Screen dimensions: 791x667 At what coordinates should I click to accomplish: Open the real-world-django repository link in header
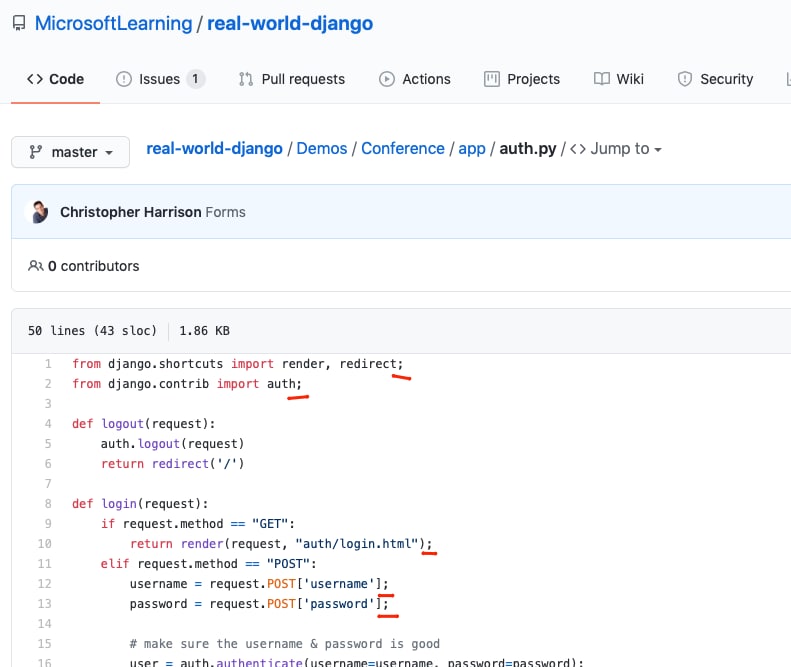click(290, 23)
